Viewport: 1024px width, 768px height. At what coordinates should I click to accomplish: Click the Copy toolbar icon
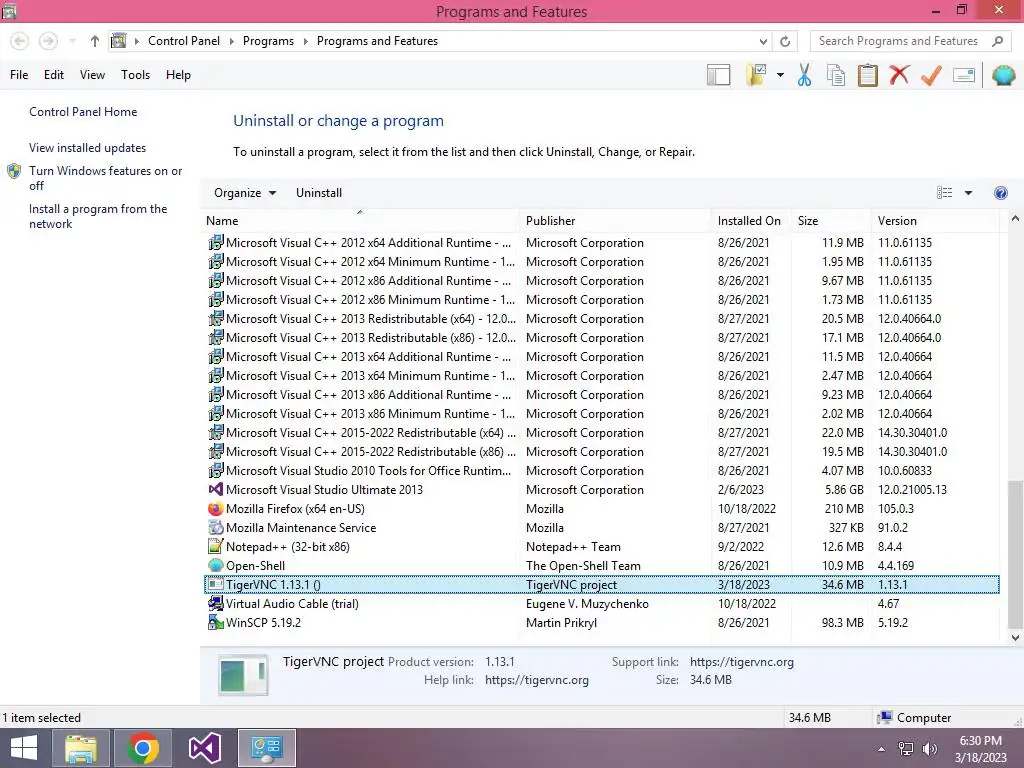click(836, 75)
